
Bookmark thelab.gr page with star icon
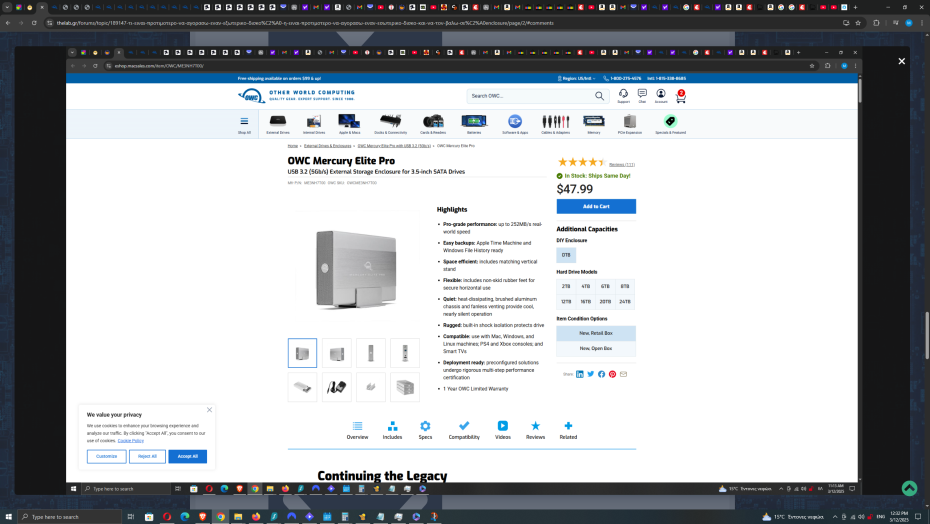pyautogui.click(x=858, y=23)
